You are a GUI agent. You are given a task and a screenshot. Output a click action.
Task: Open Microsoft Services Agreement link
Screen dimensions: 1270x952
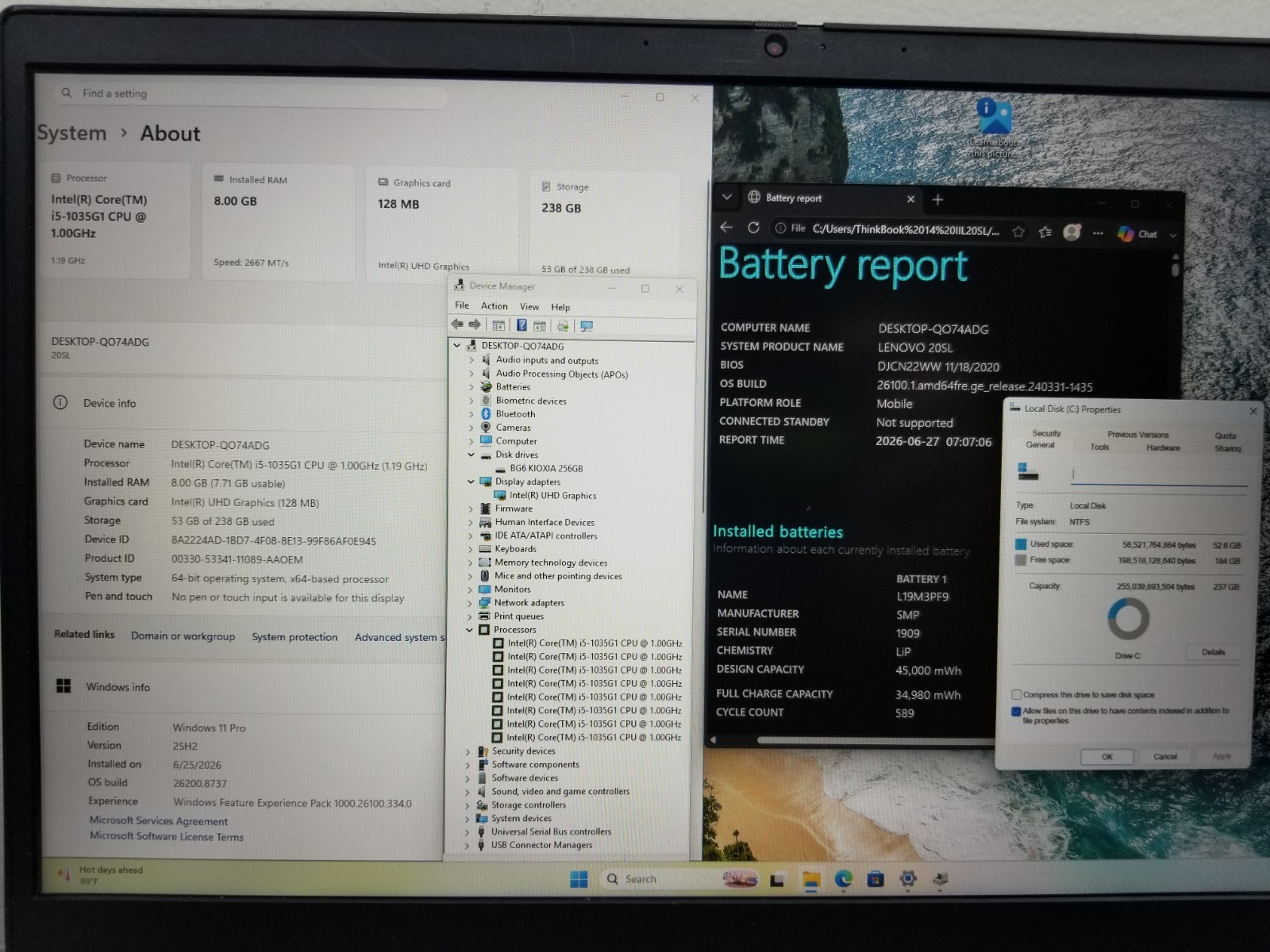(158, 821)
